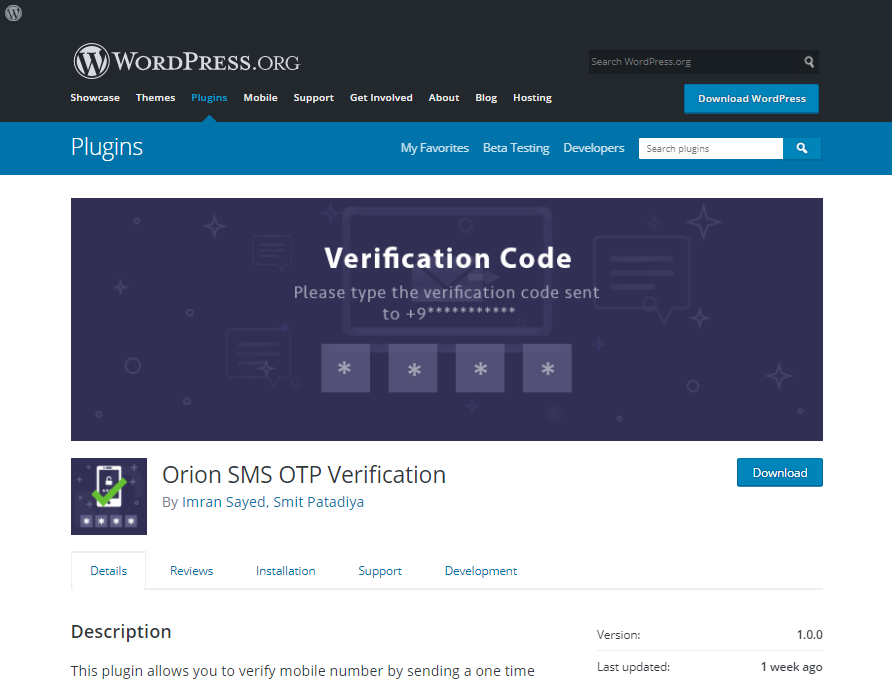892x681 pixels.
Task: Click the blue magnifier icon in plugin search
Action: pos(801,148)
